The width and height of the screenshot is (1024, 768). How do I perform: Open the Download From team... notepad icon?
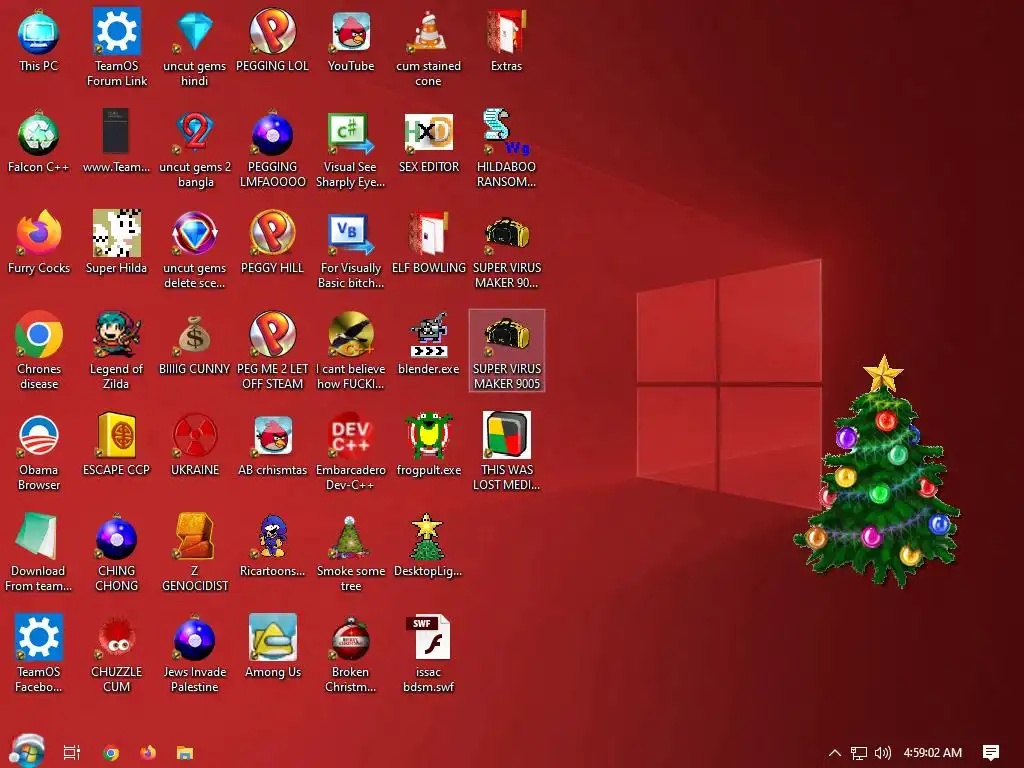point(39,552)
